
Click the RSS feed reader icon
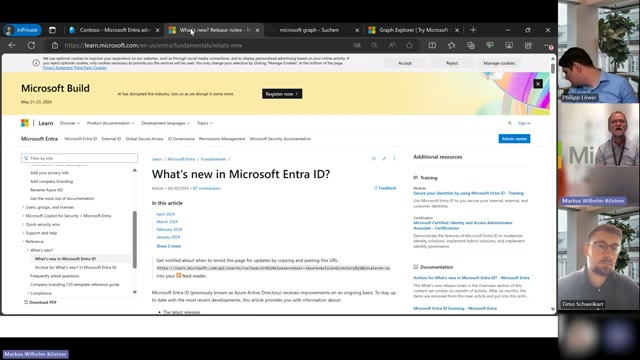(178, 276)
